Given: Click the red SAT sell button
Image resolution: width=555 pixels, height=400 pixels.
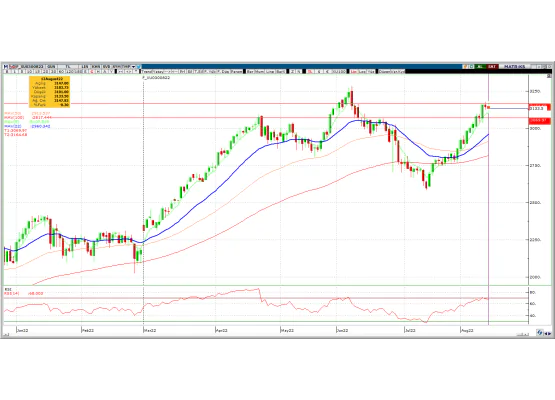Looking at the screenshot, I should click(492, 67).
